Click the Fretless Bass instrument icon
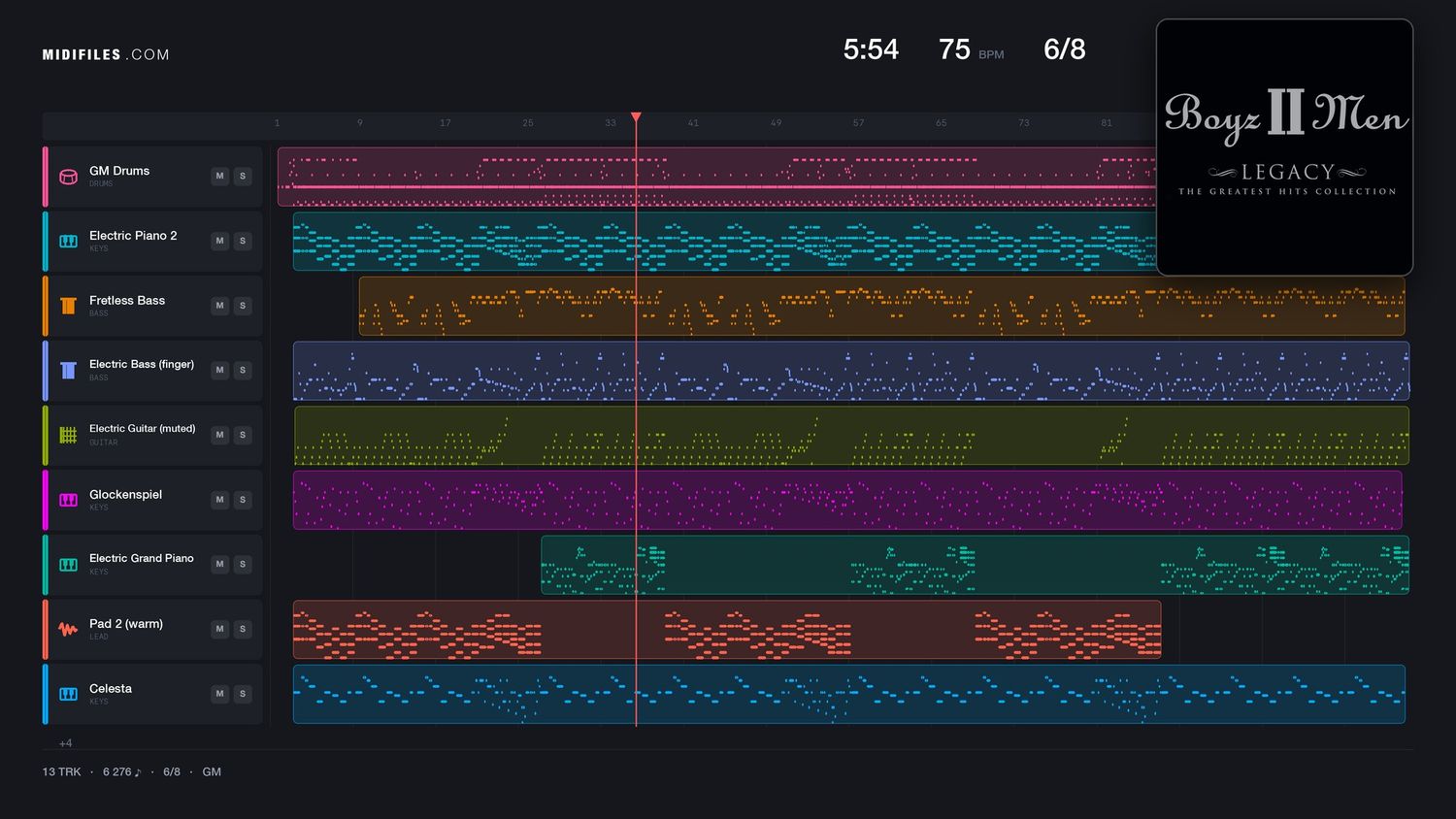Image resolution: width=1456 pixels, height=819 pixels. click(x=68, y=306)
